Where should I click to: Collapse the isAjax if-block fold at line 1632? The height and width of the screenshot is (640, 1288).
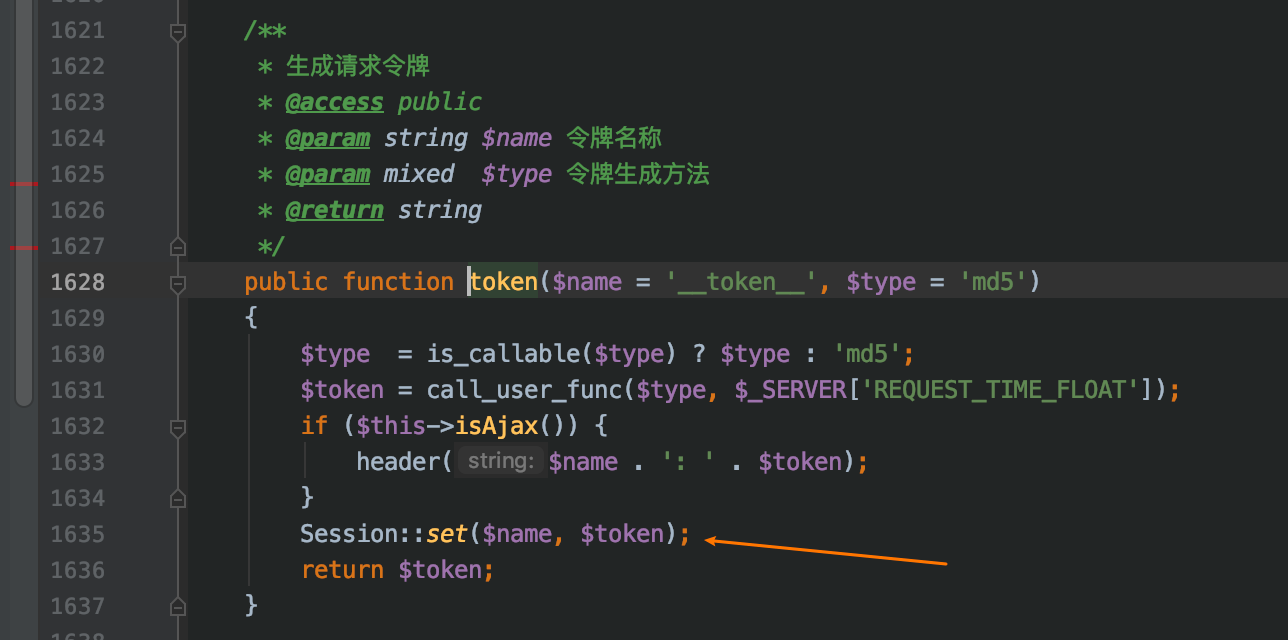tap(178, 427)
